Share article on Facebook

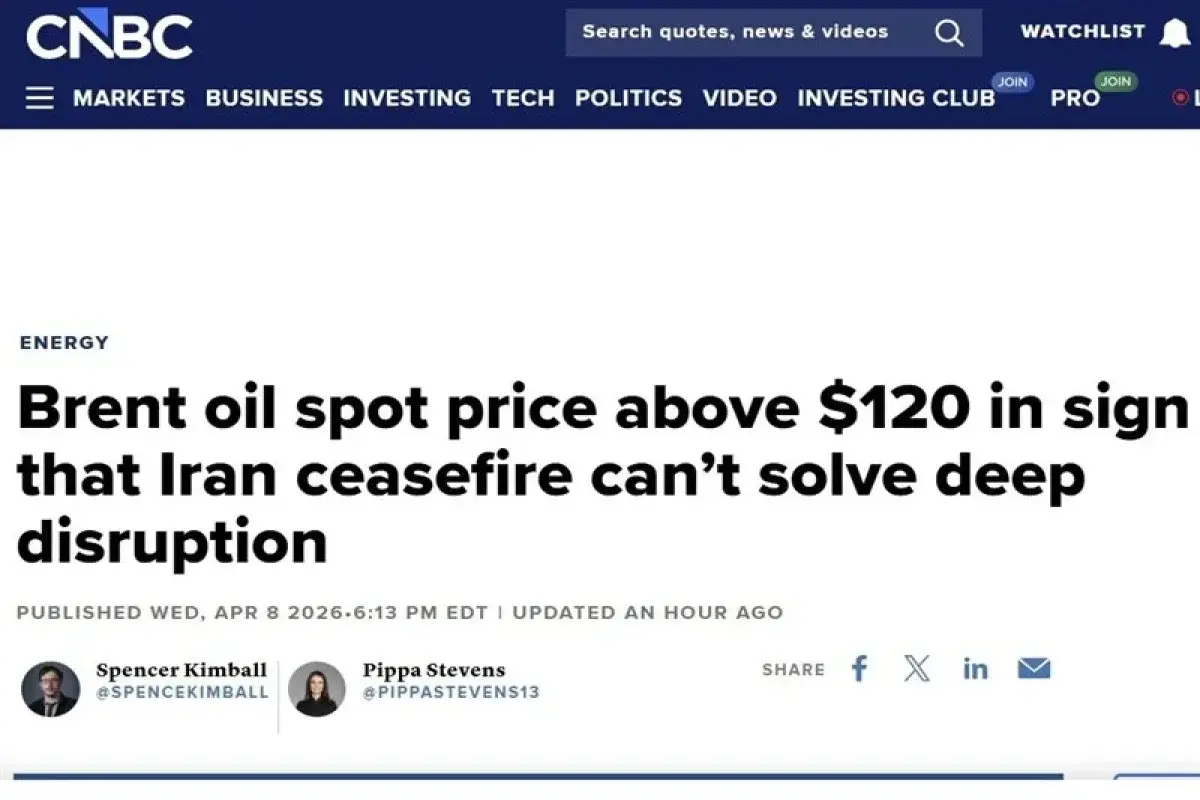point(859,669)
